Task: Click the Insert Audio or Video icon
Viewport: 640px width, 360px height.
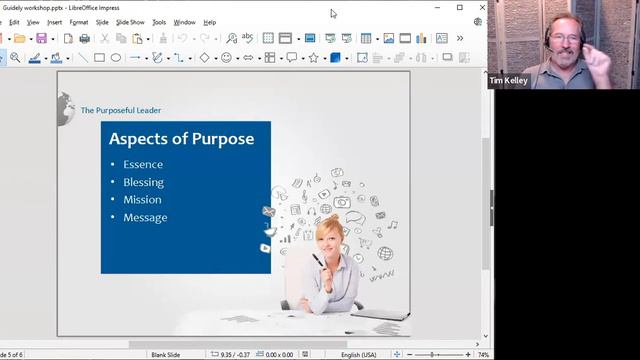Action: [405, 38]
